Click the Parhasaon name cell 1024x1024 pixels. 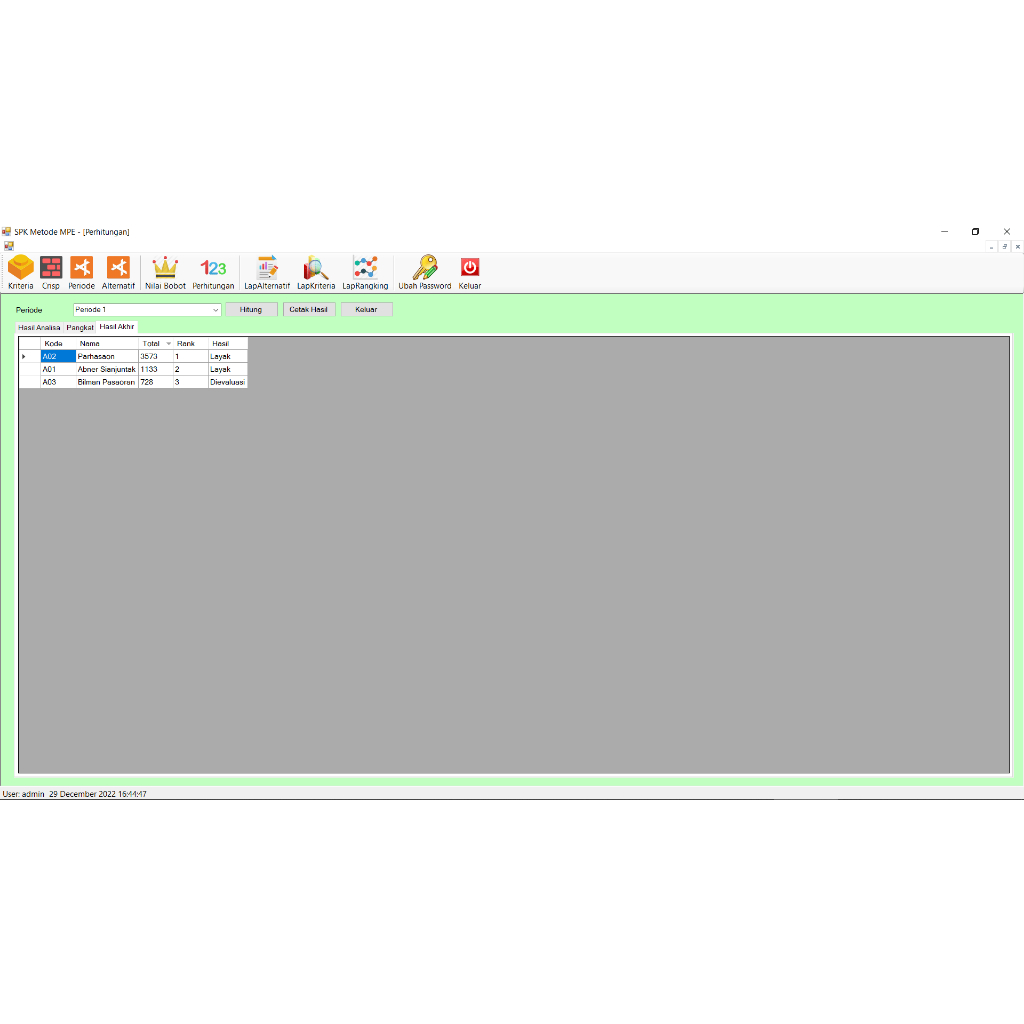[x=106, y=357]
